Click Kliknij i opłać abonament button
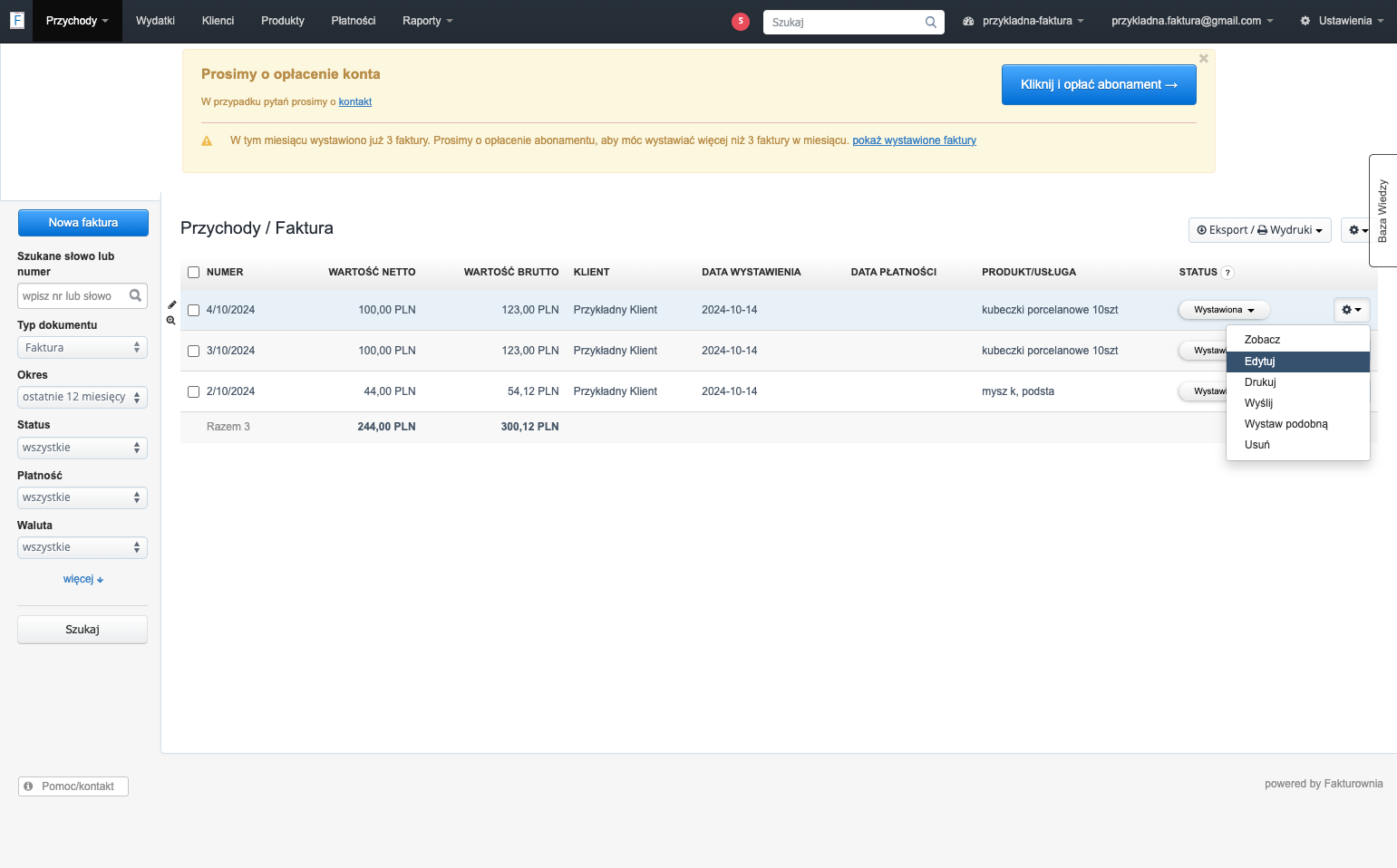1397x868 pixels. tap(1099, 84)
